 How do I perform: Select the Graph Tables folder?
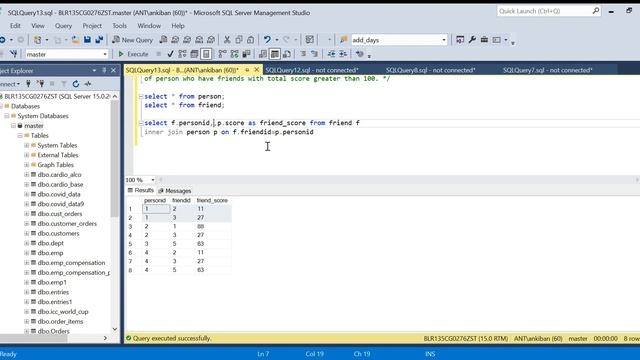click(56, 165)
